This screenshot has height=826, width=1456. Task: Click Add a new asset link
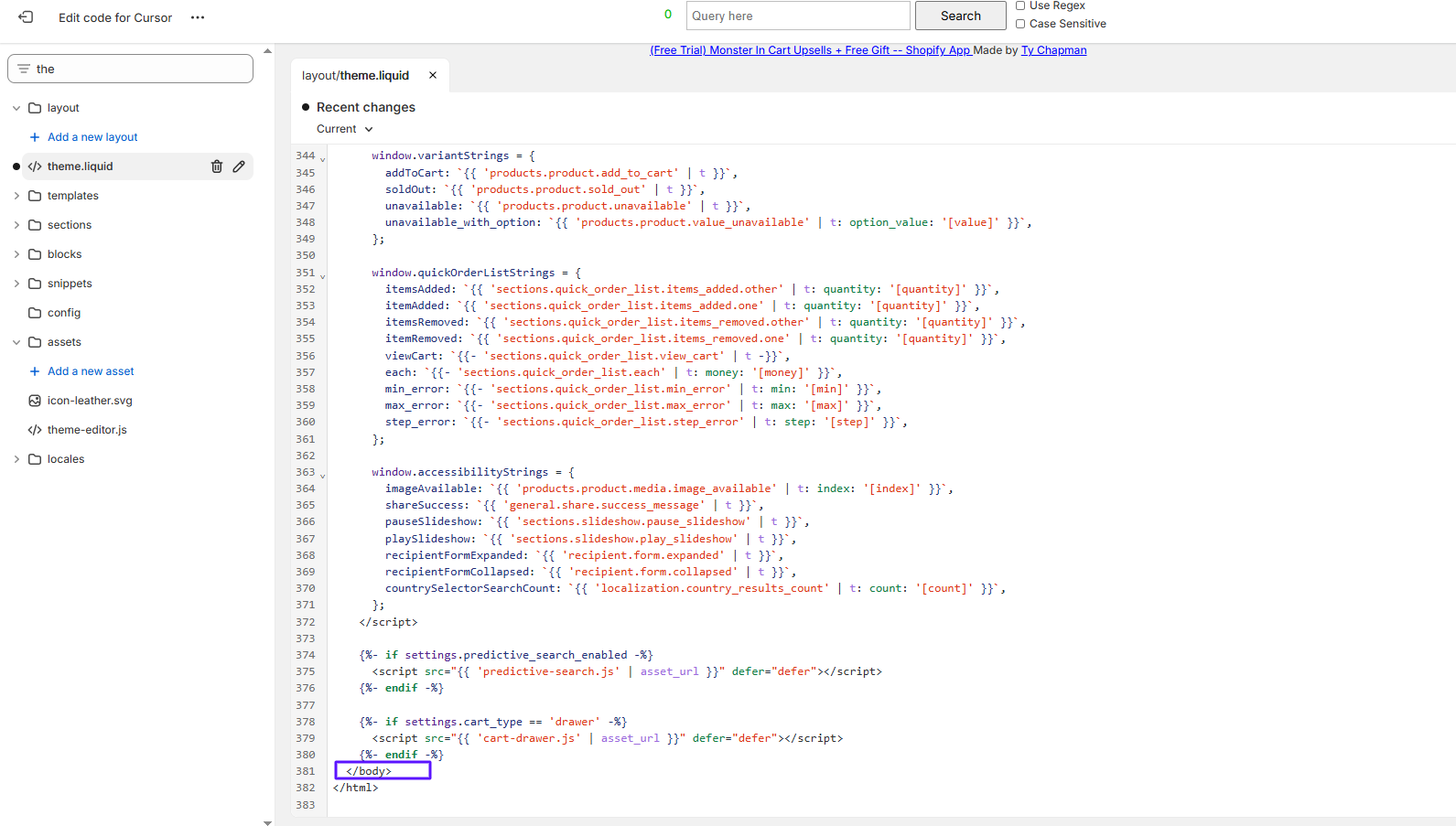(x=91, y=371)
